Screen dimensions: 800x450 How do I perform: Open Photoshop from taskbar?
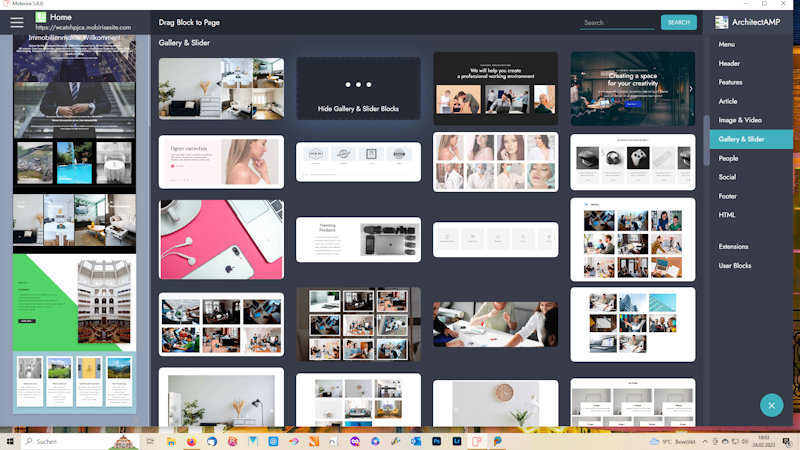point(436,441)
